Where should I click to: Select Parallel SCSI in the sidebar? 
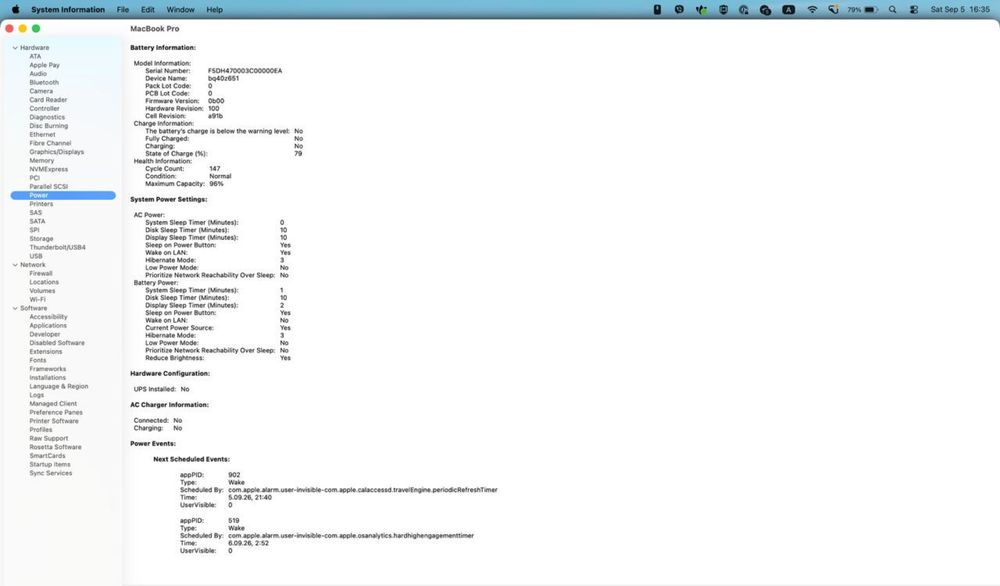coord(48,187)
